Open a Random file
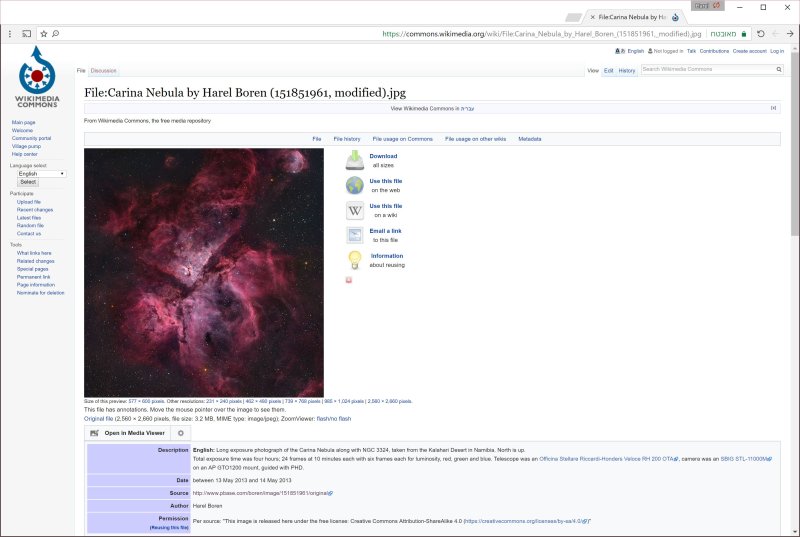This screenshot has height=537, width=800. 30,225
